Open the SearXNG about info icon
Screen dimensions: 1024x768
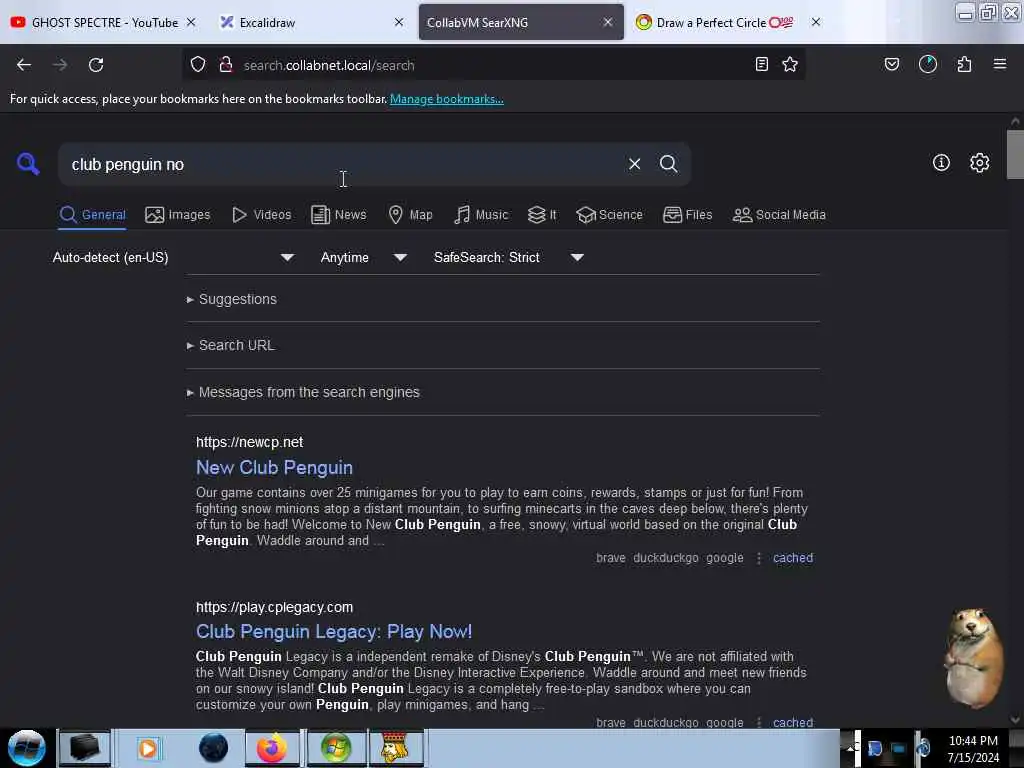pyautogui.click(x=941, y=163)
